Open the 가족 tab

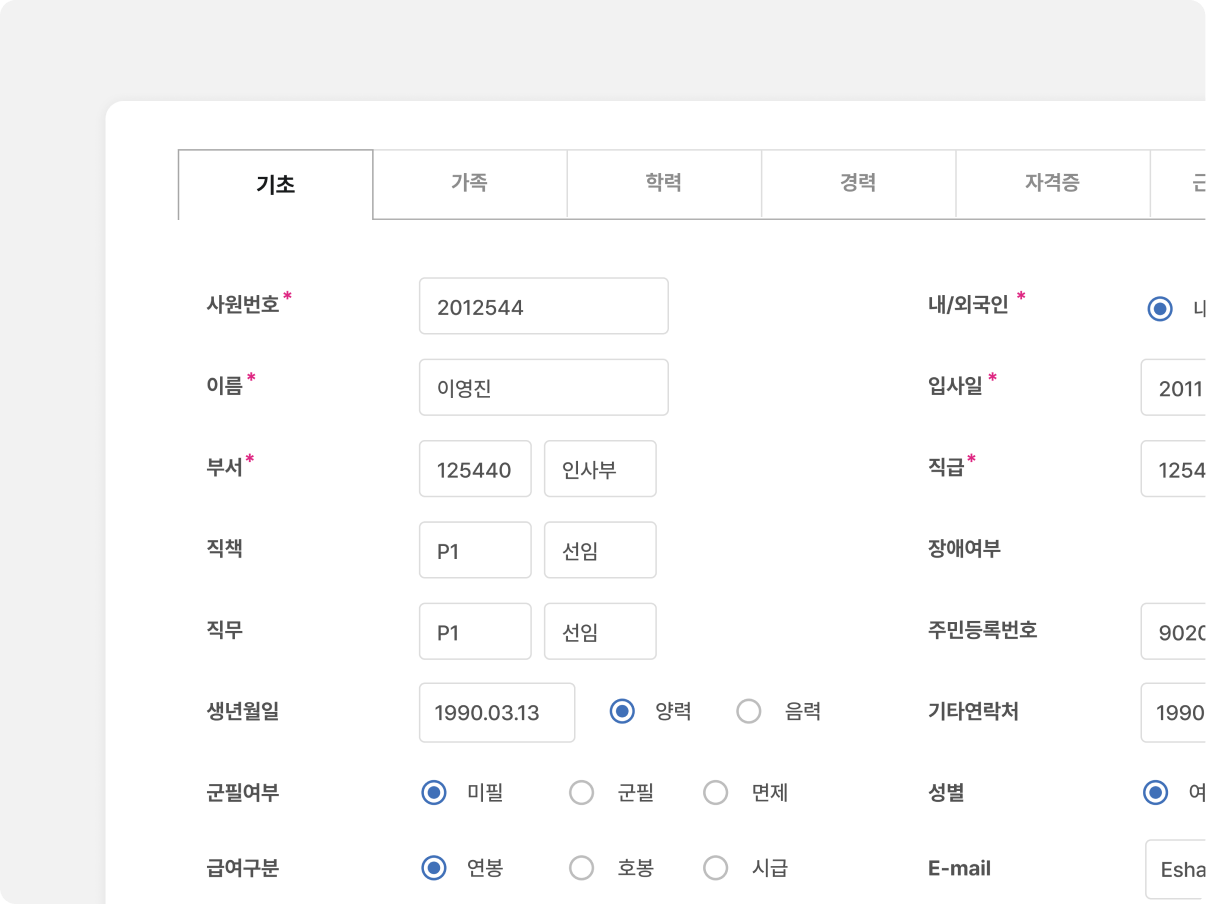click(x=470, y=183)
